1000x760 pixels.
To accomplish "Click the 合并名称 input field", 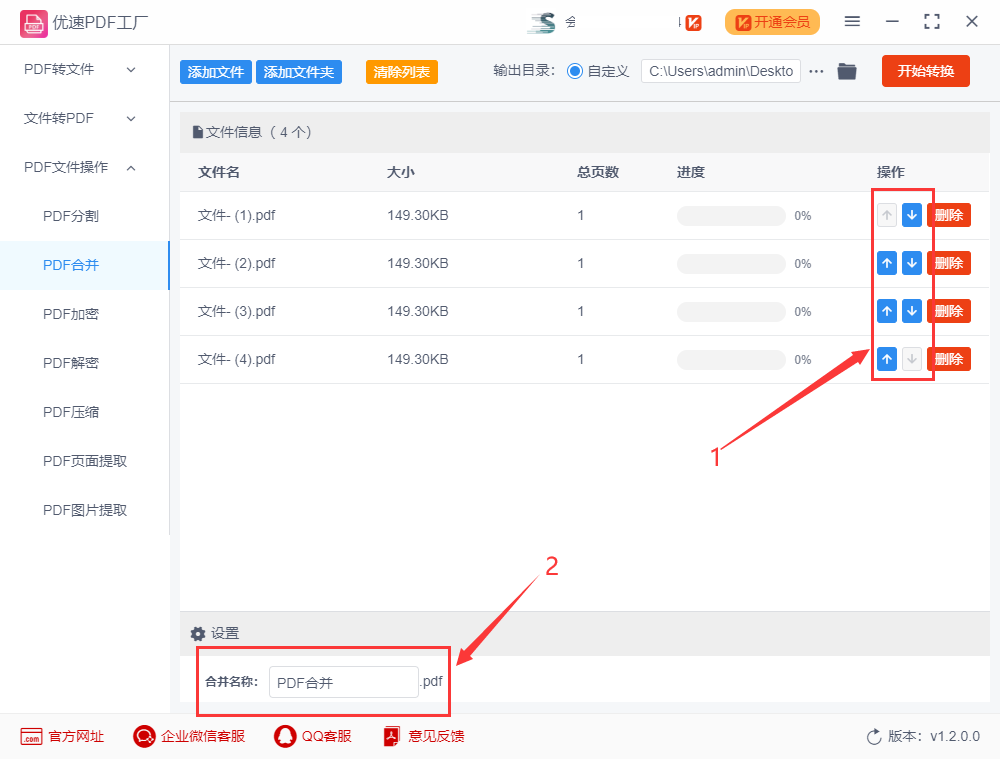I will pyautogui.click(x=344, y=682).
